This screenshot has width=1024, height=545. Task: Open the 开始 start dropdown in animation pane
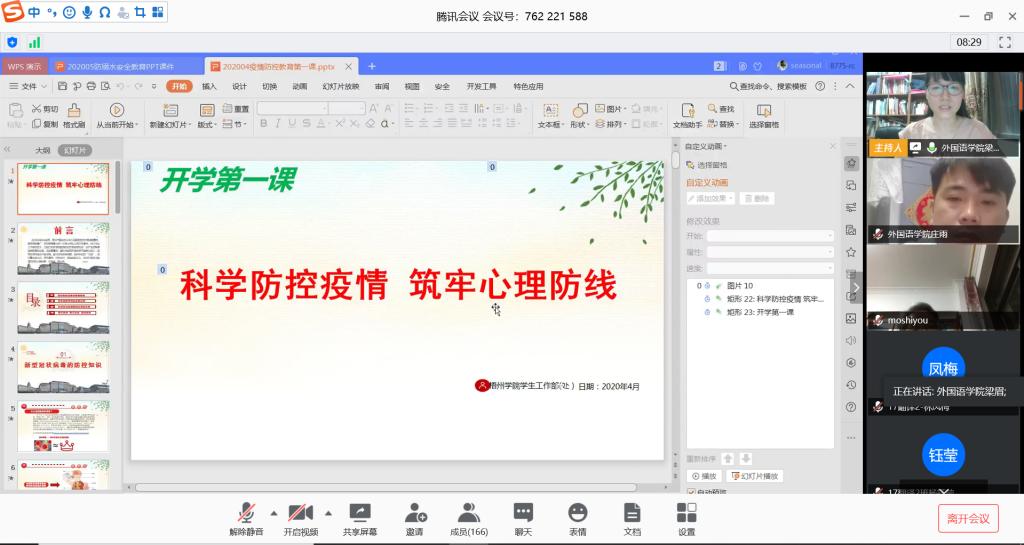(771, 236)
